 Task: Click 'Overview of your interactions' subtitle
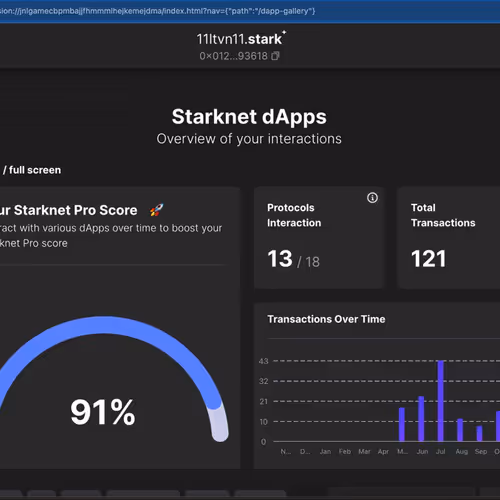coord(249,139)
